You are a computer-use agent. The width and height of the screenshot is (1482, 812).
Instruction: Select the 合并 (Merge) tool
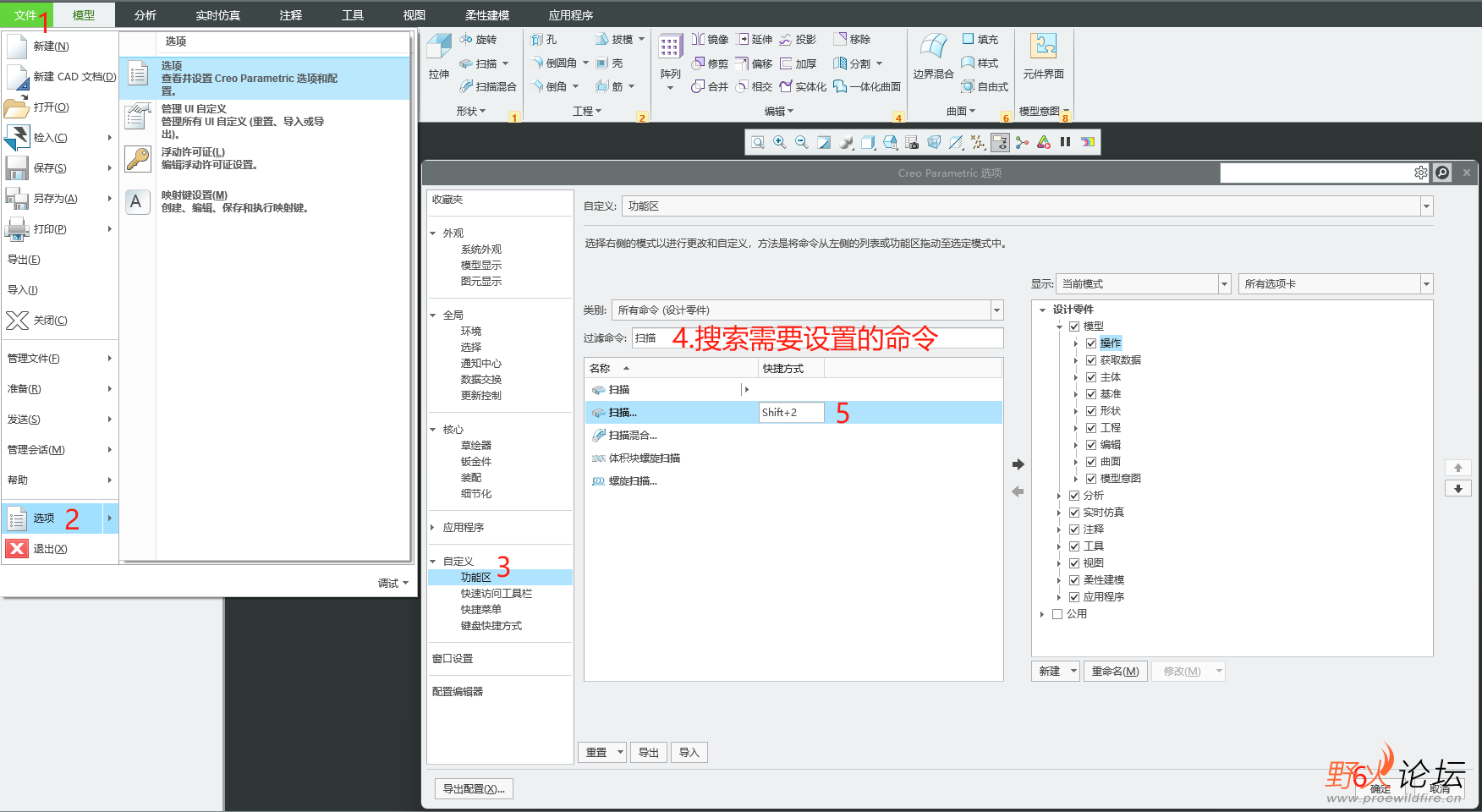click(x=710, y=86)
